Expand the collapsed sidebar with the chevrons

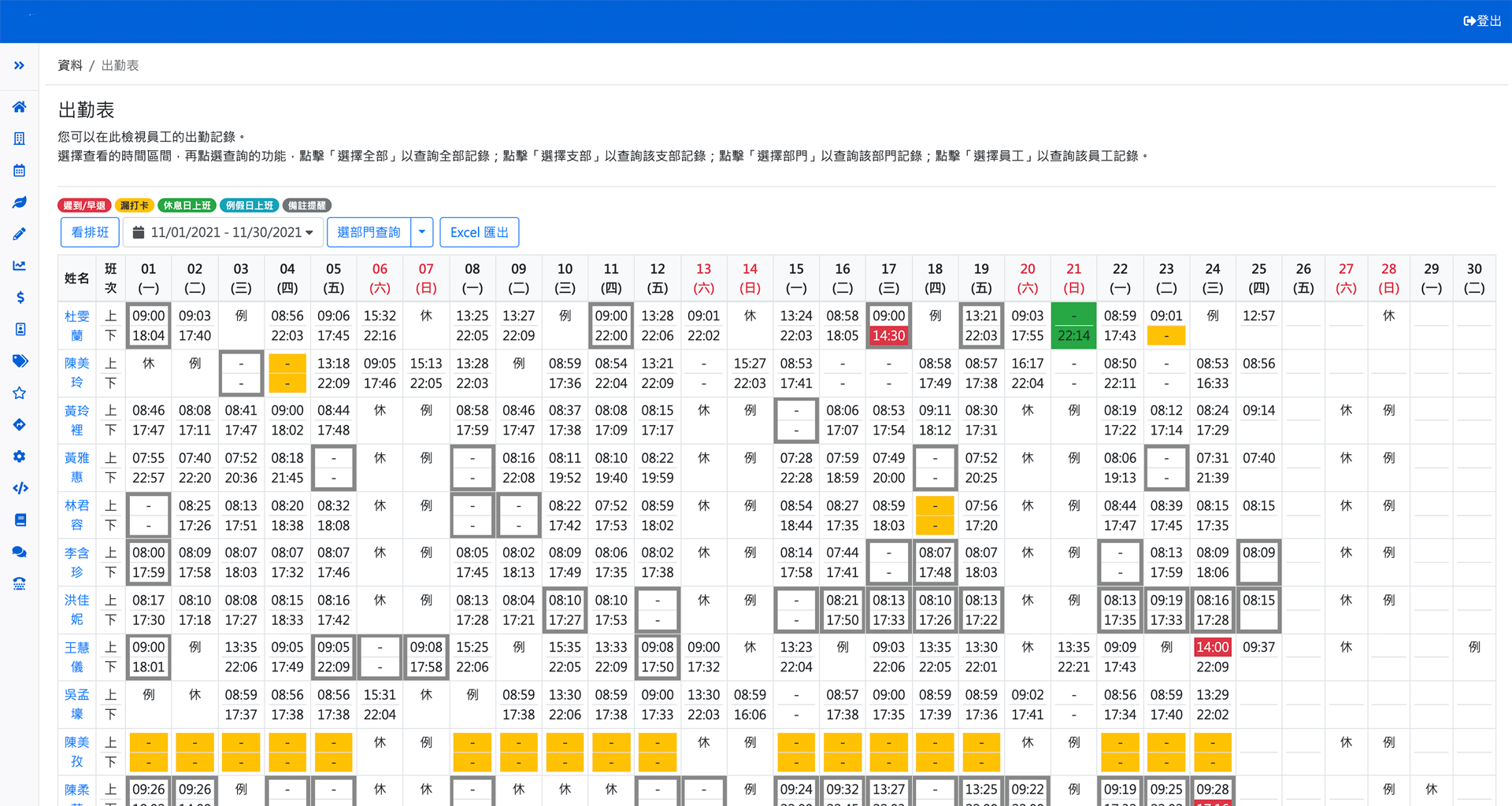click(19, 65)
